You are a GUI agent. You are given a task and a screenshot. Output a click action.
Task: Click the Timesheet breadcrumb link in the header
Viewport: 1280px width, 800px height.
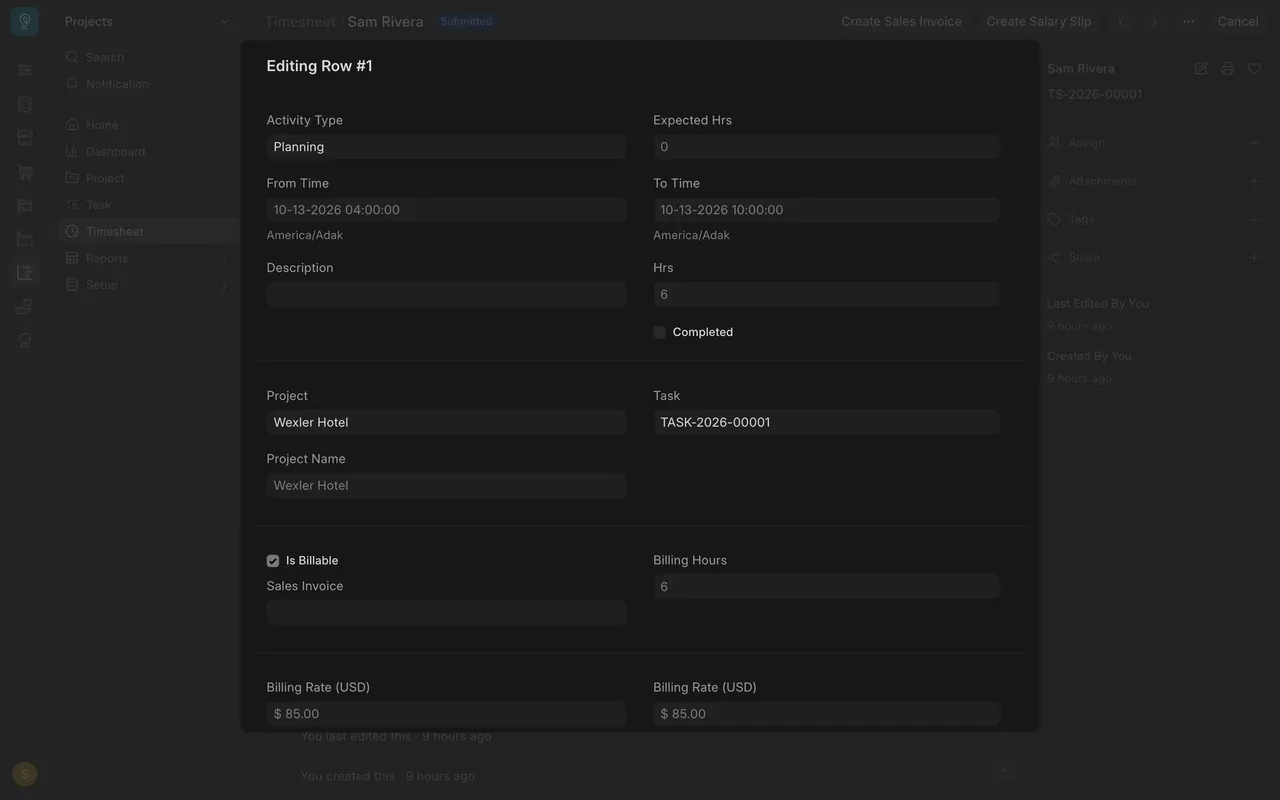coord(301,21)
